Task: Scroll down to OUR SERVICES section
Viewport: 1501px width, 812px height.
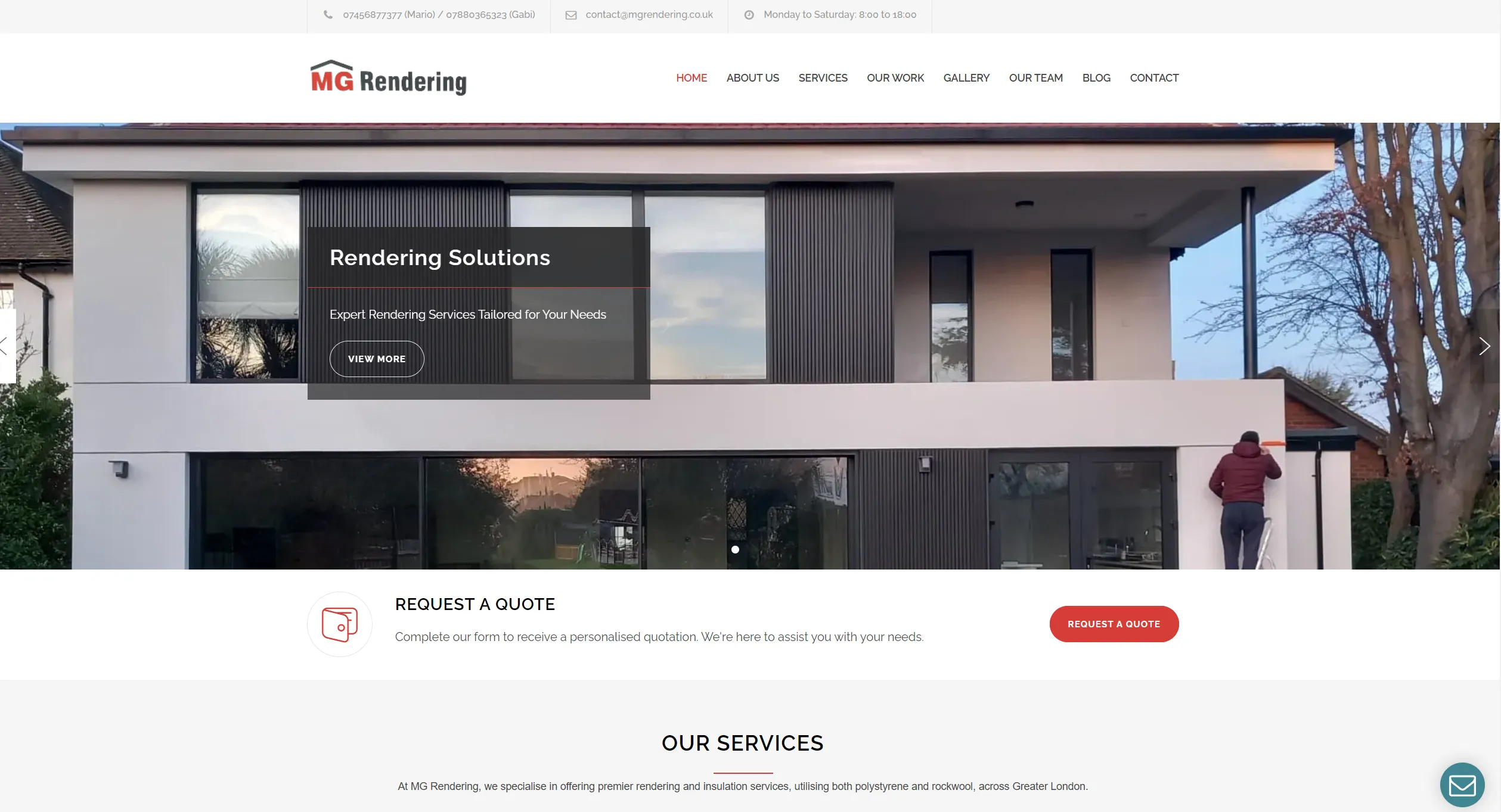Action: [x=743, y=743]
